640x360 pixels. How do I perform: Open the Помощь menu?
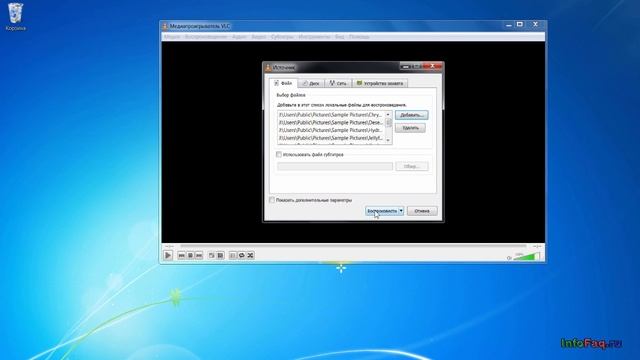[x=359, y=37]
